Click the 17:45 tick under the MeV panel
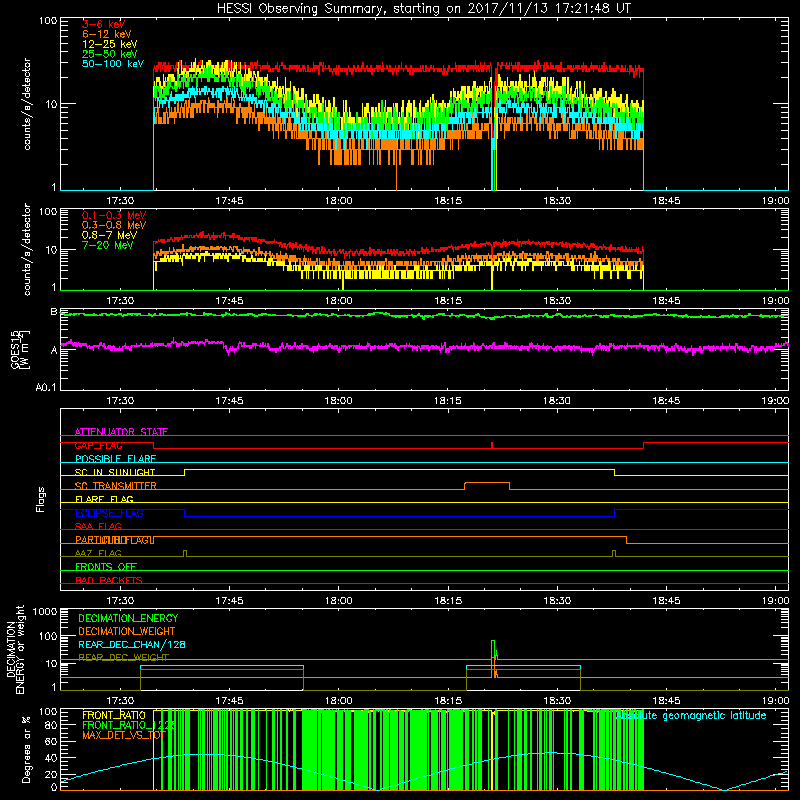800x800 pixels. [x=229, y=301]
